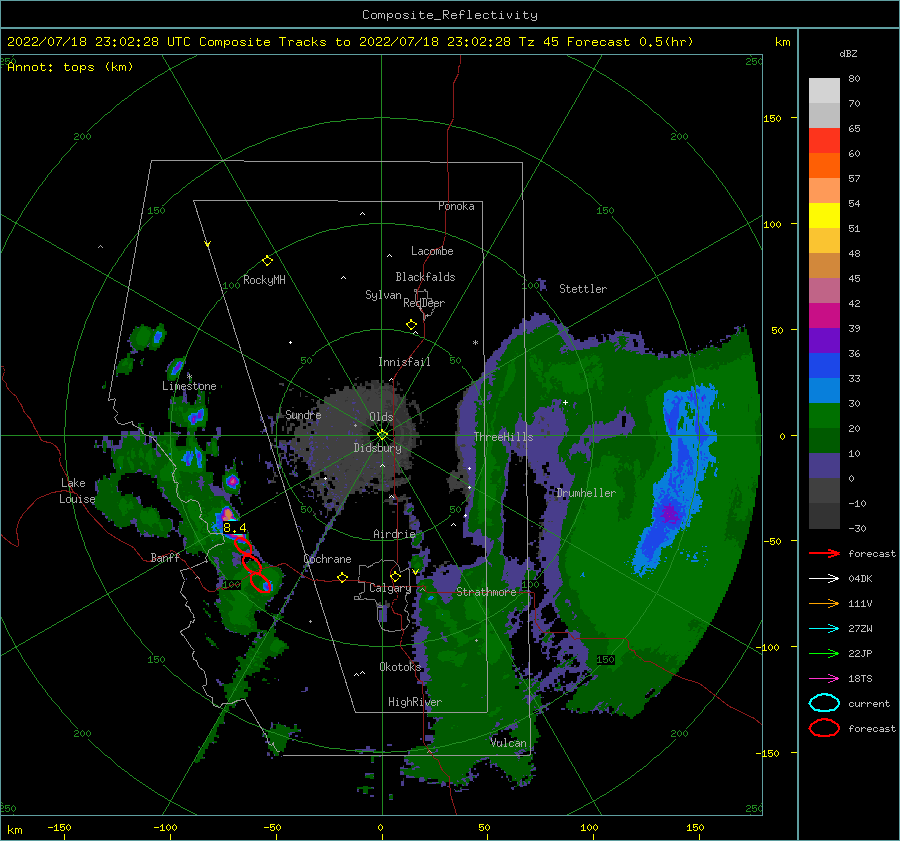The width and height of the screenshot is (900, 841).
Task: Click the Forecast 0.5(hr) header text
Action: click(630, 42)
